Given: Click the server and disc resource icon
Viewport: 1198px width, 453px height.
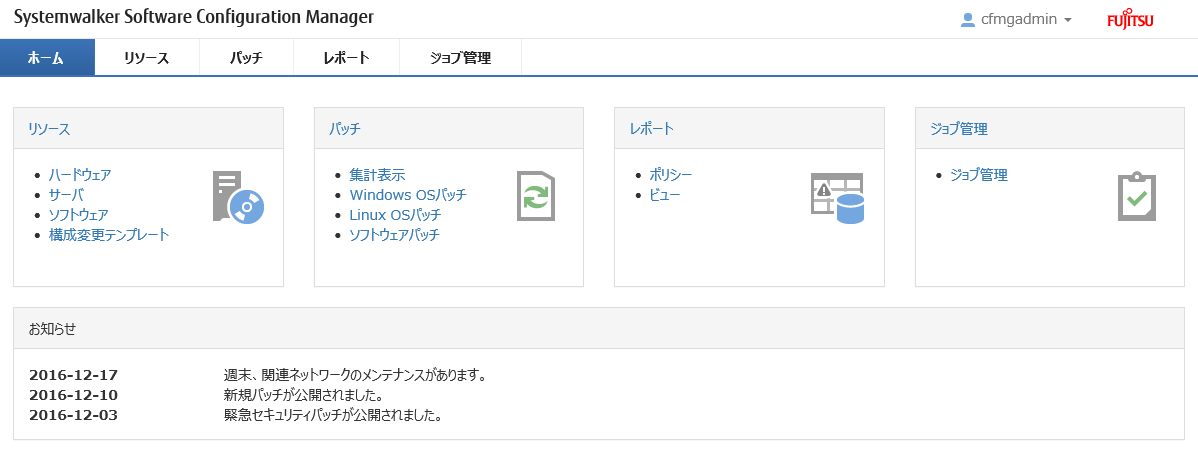Looking at the screenshot, I should point(238,197).
